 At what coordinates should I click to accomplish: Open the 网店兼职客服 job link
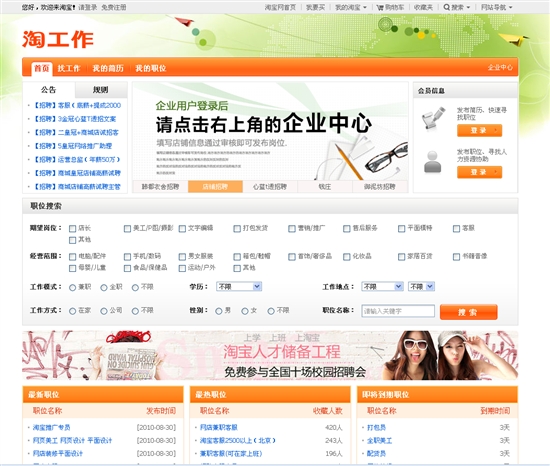pos(219,427)
